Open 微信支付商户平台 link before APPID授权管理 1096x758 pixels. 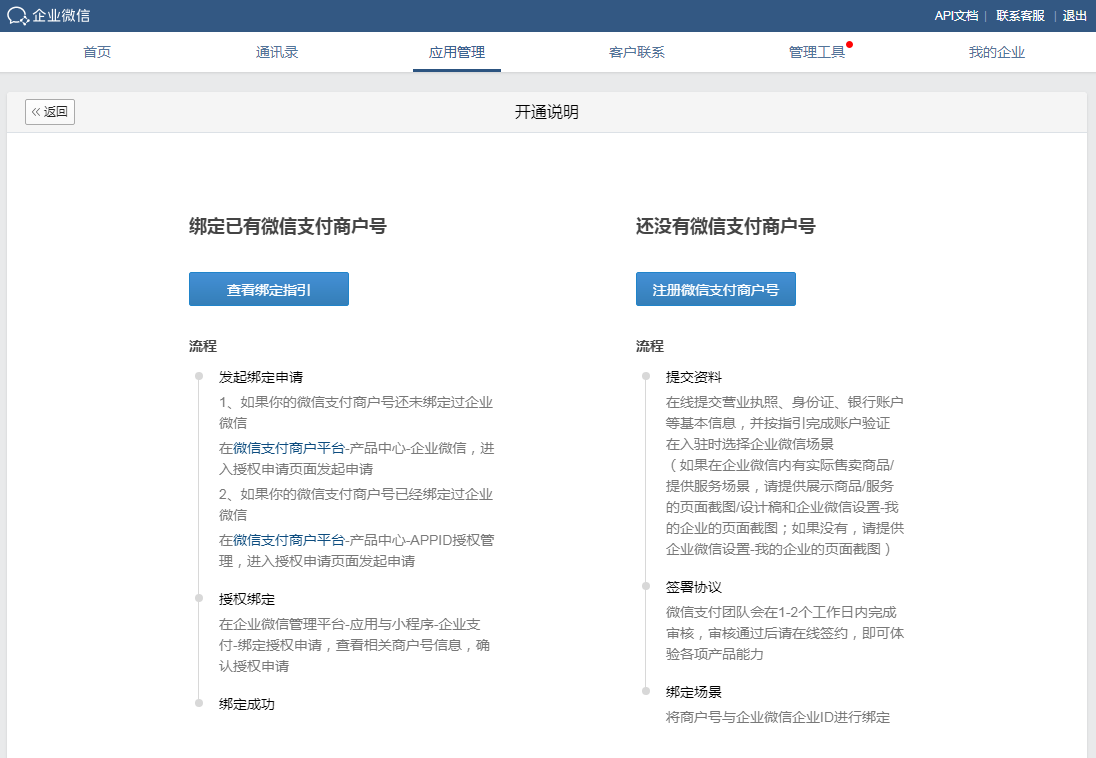(x=289, y=540)
